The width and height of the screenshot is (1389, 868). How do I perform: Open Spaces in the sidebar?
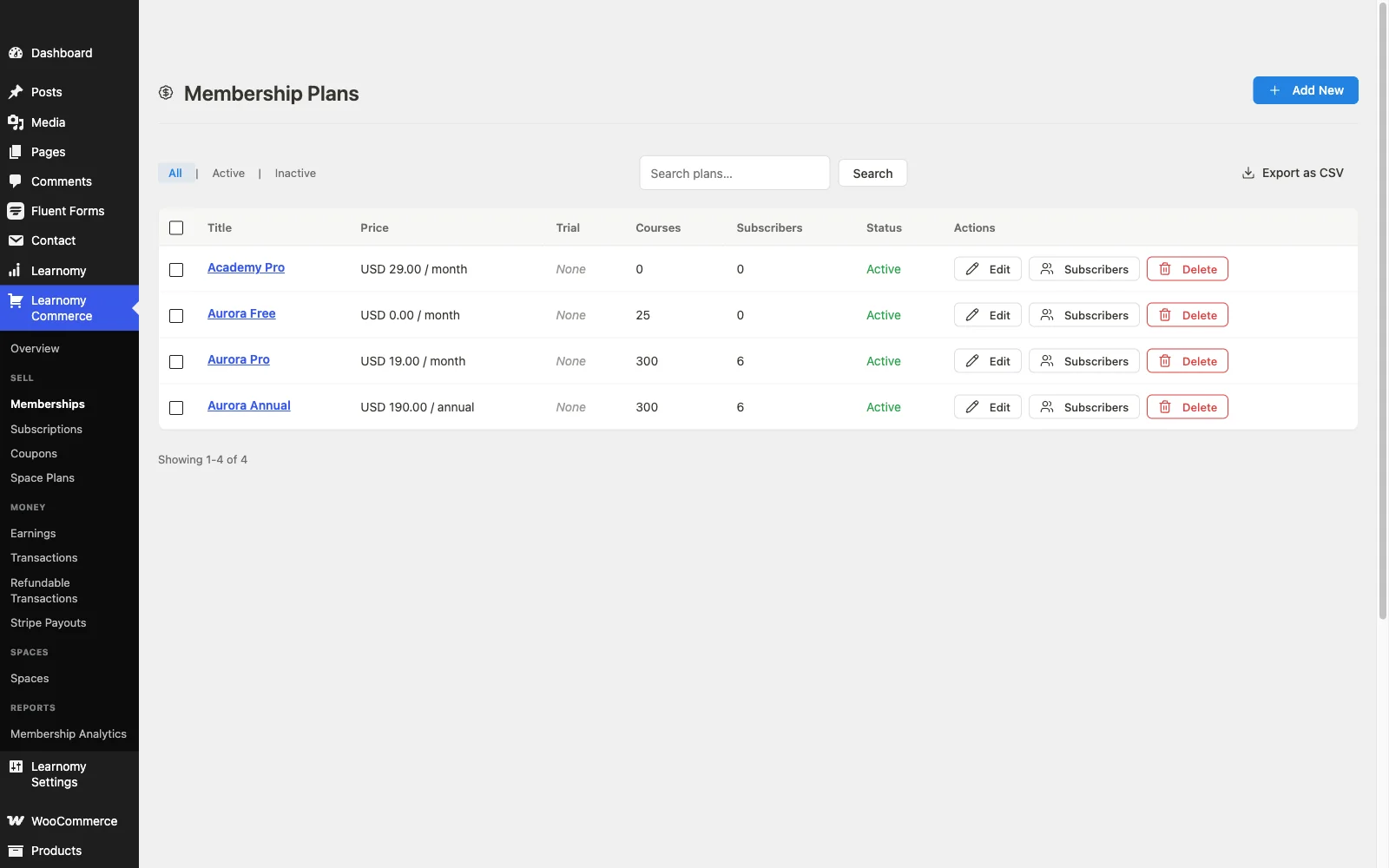[30, 679]
